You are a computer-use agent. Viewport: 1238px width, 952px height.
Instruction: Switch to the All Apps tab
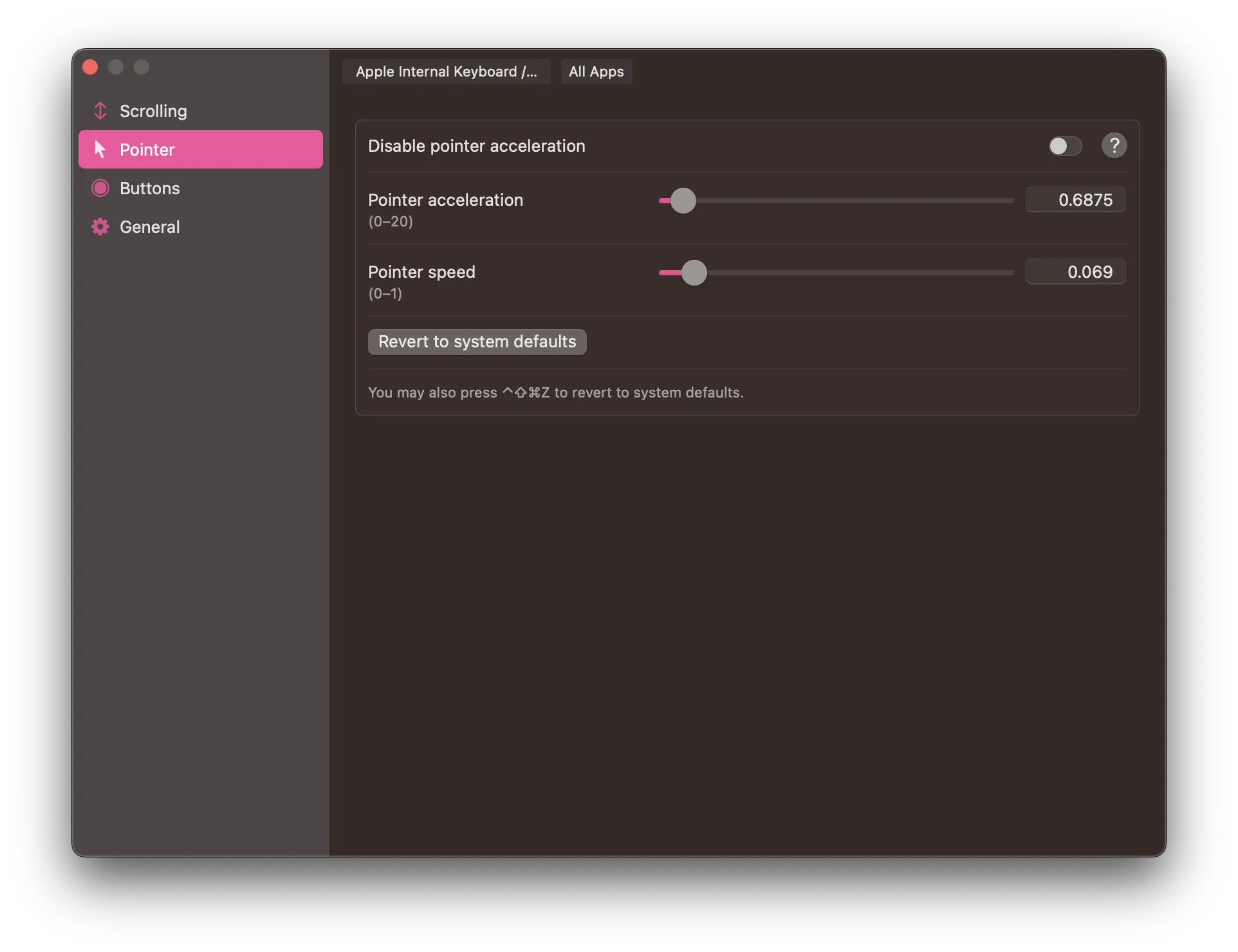coord(595,71)
